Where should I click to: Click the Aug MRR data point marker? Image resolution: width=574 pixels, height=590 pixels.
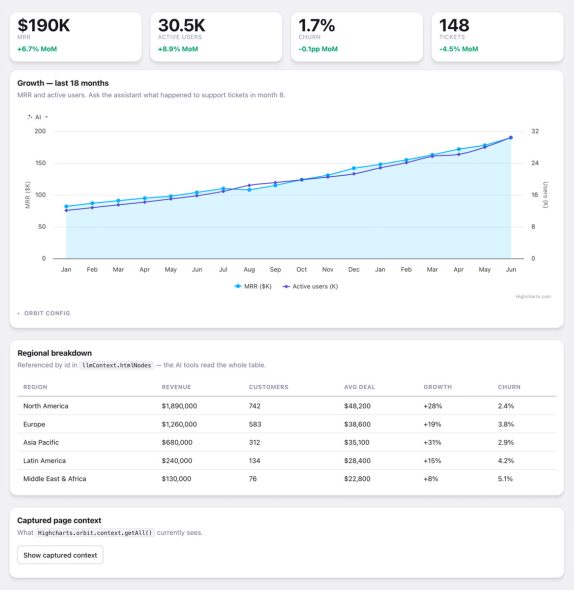(249, 190)
